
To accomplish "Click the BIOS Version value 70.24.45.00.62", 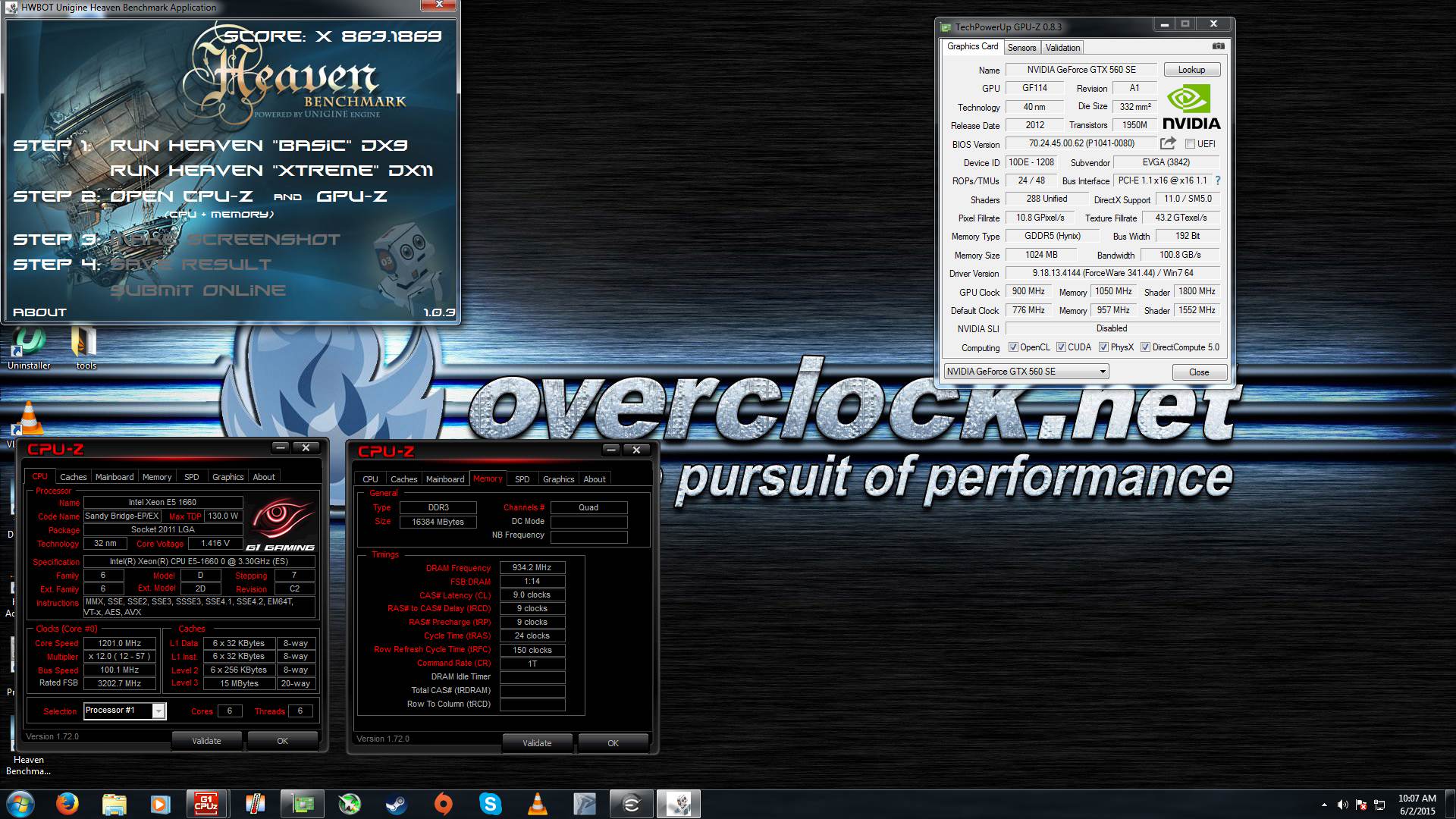I will click(x=1081, y=143).
